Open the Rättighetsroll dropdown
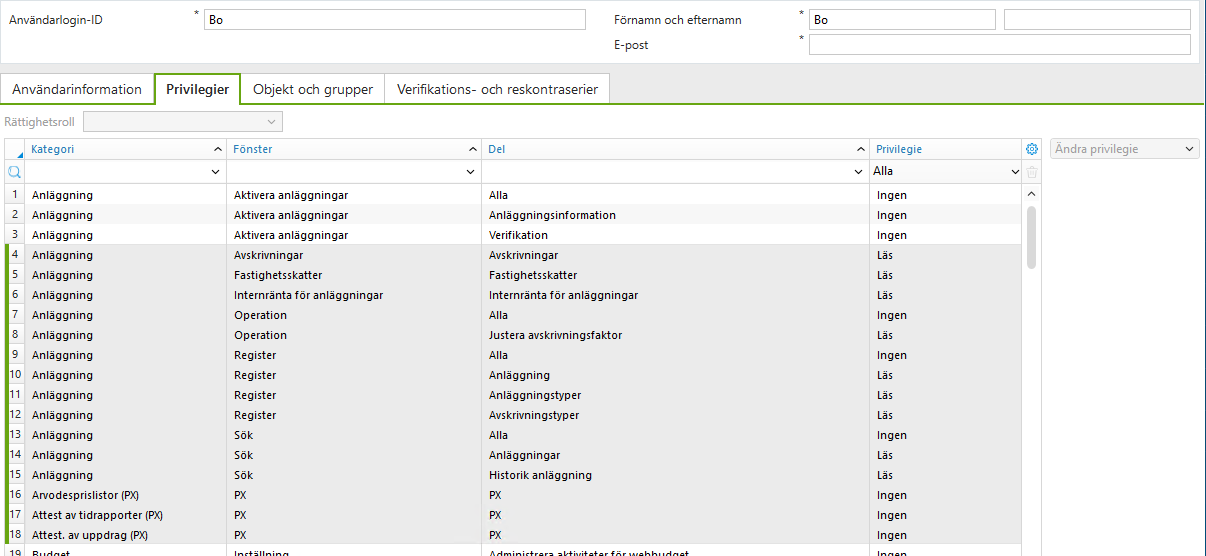The image size is (1206, 556). 183,122
